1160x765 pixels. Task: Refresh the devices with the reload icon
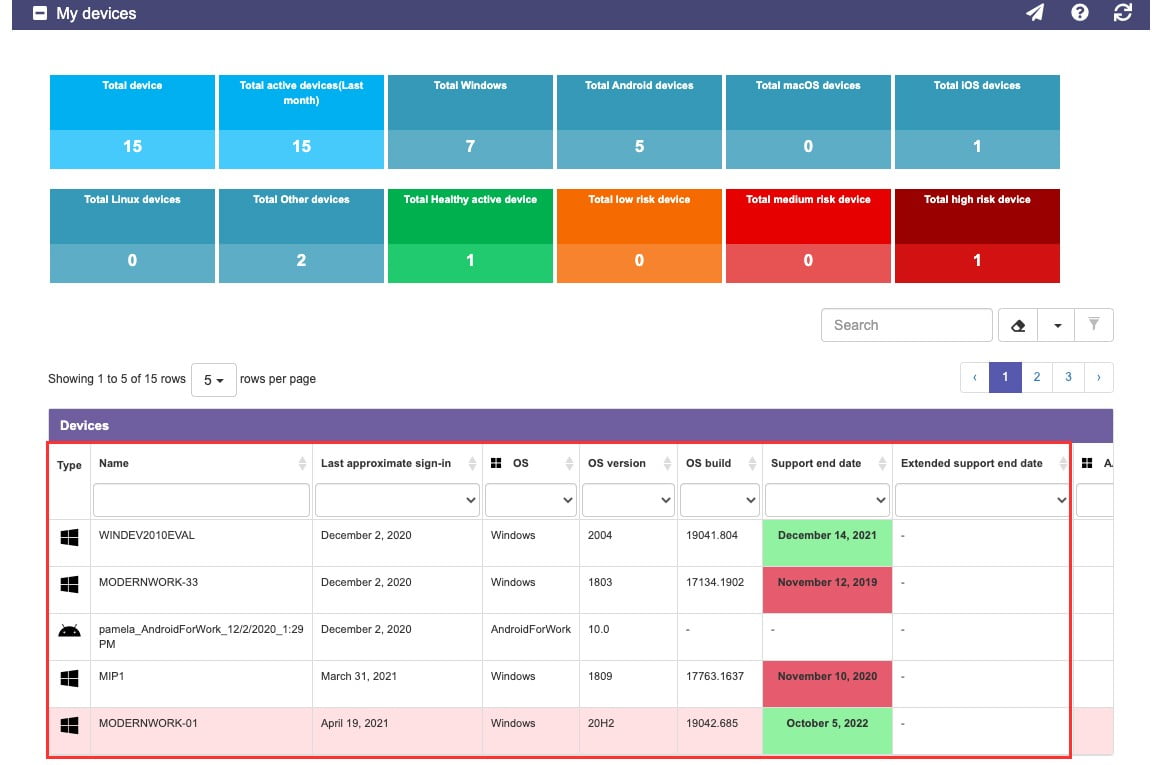[x=1123, y=13]
